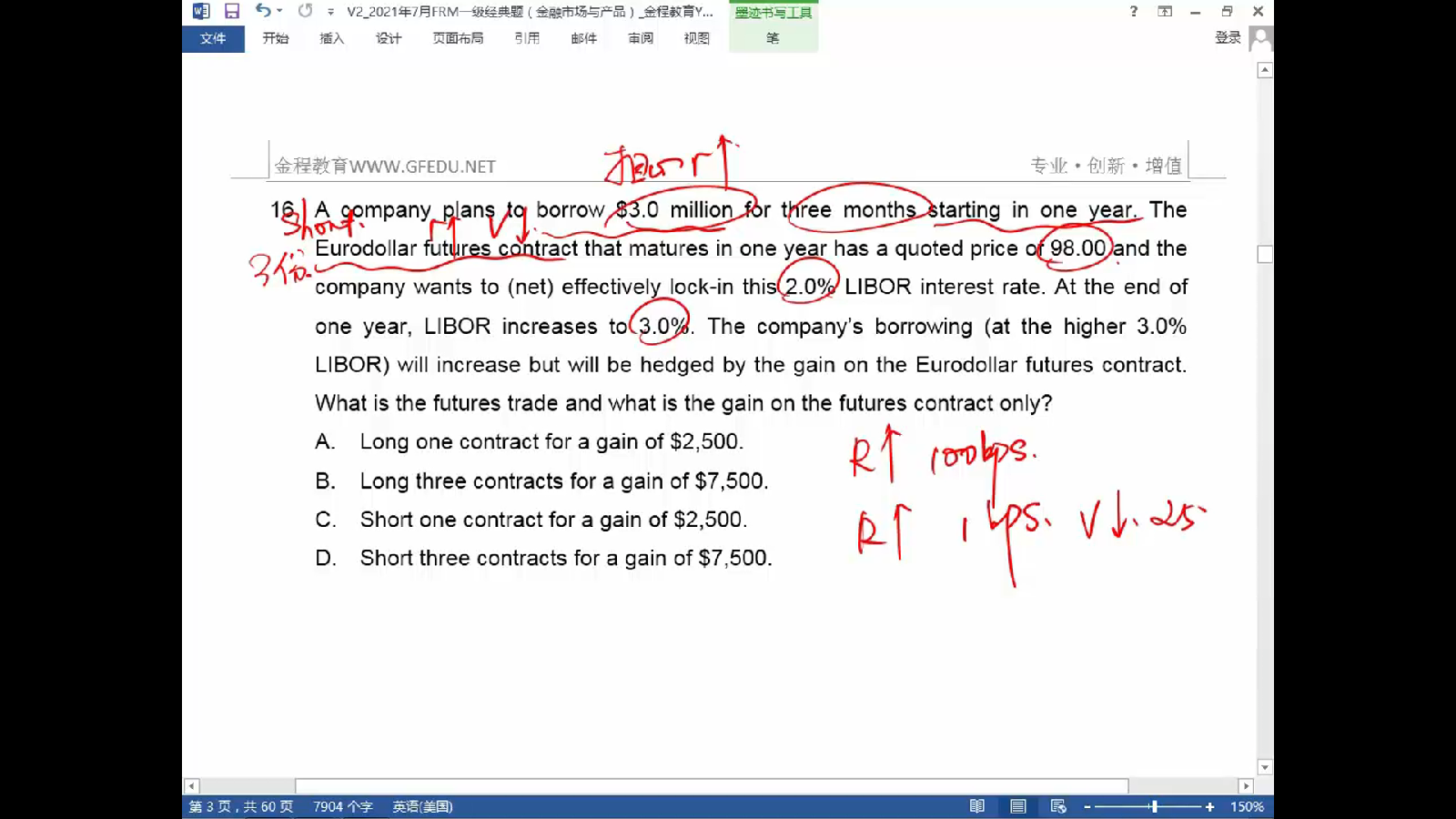Click the user account avatar icon
The image size is (1456, 819).
coord(1261,38)
